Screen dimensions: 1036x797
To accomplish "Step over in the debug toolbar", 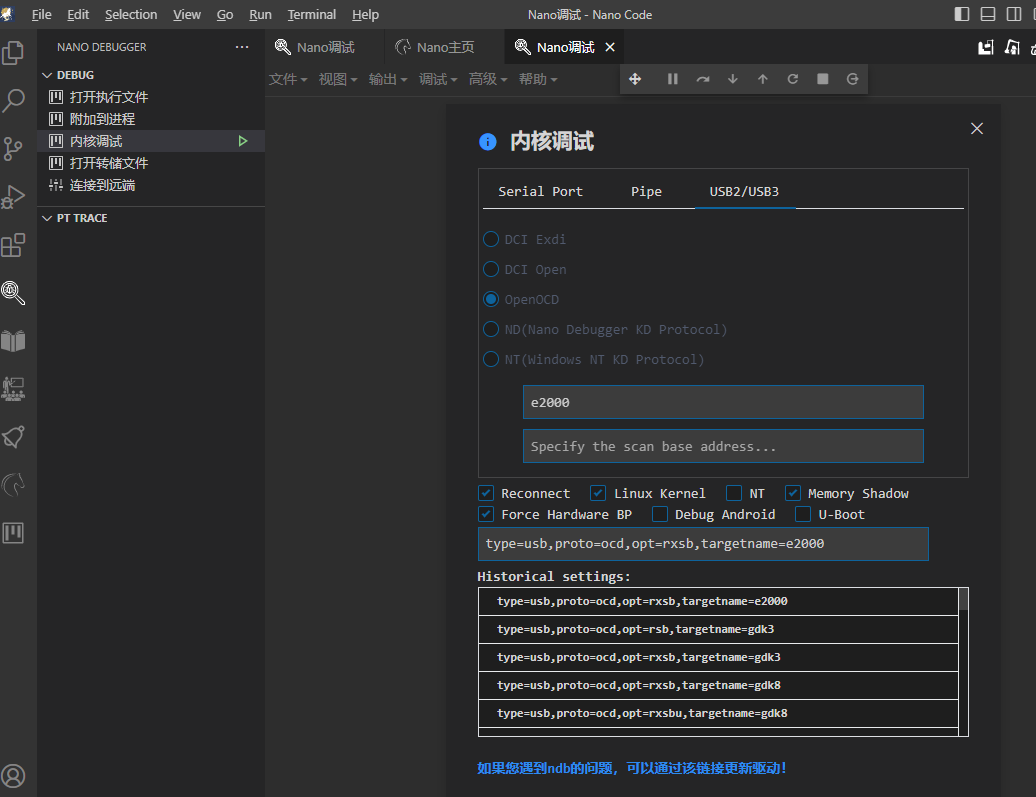I will click(703, 79).
